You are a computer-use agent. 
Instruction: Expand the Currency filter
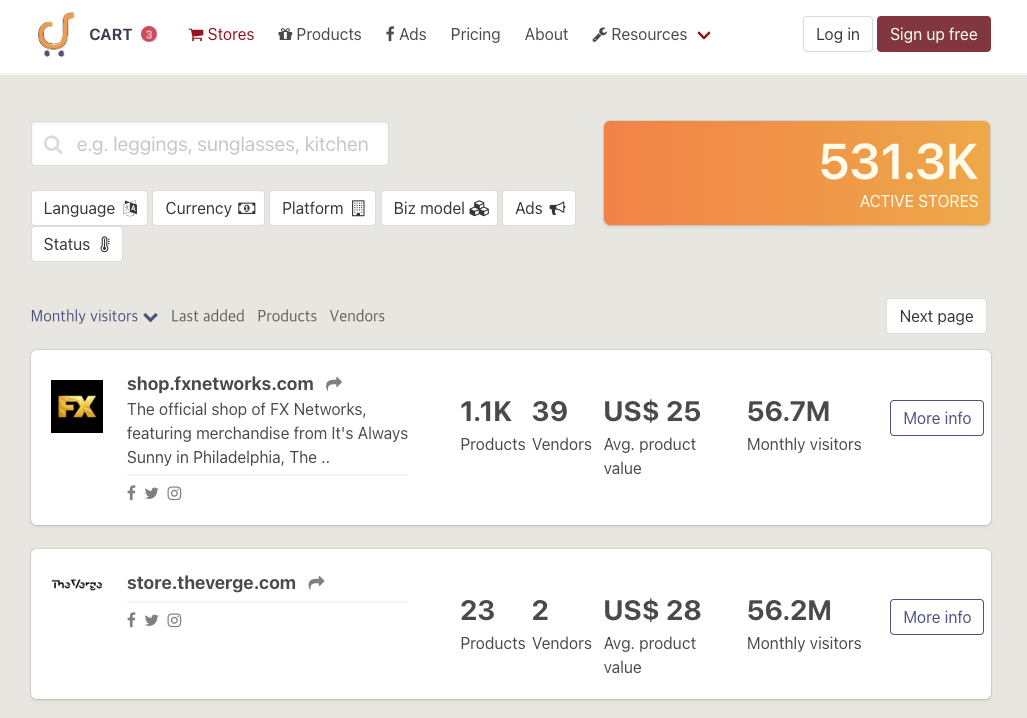point(209,208)
